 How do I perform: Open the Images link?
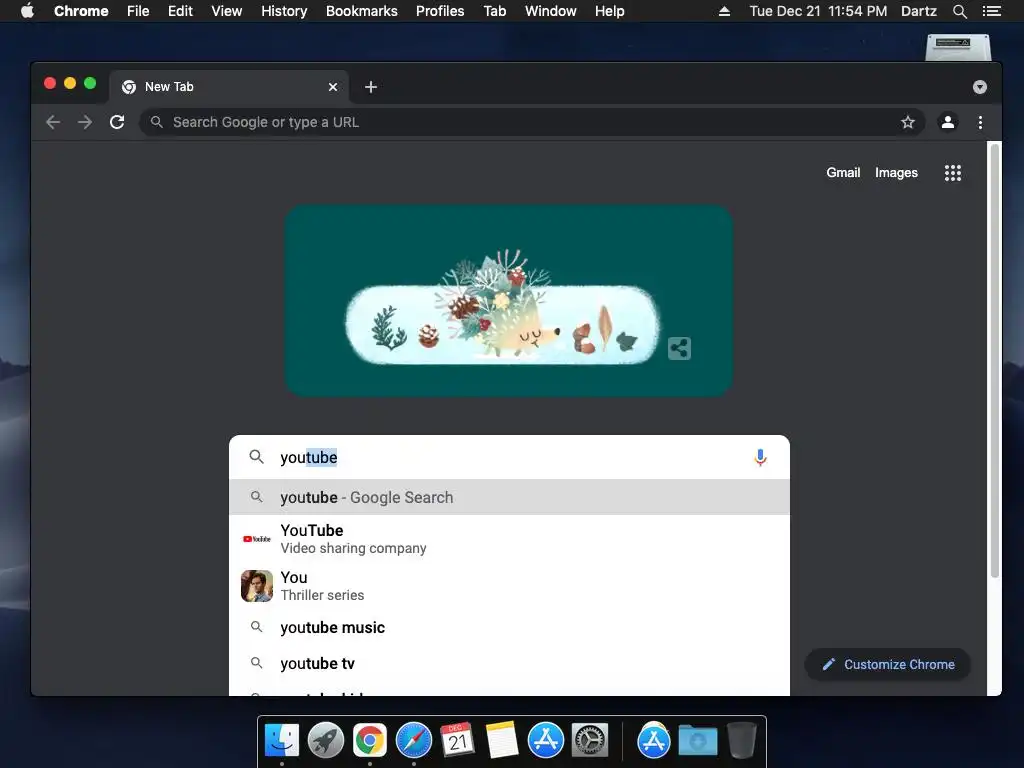point(896,172)
